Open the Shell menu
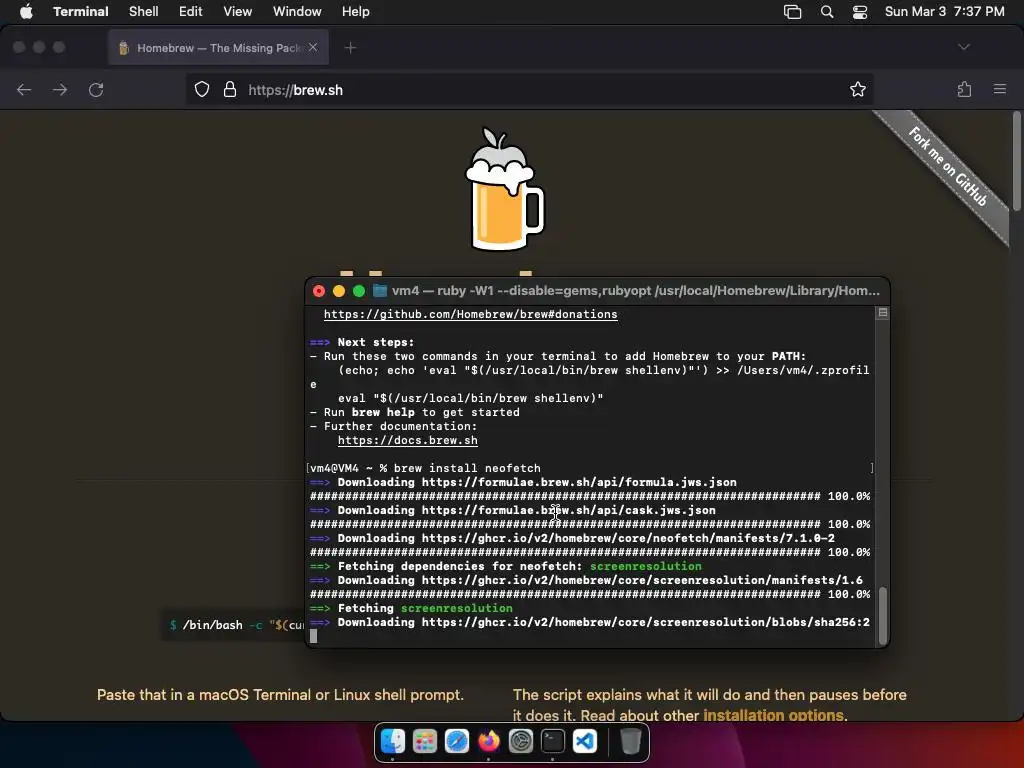The height and width of the screenshot is (768, 1024). (144, 12)
